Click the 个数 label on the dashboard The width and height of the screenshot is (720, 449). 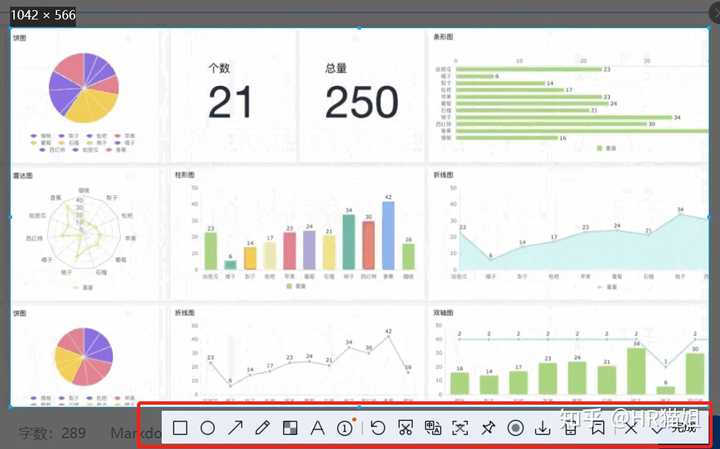coord(219,68)
